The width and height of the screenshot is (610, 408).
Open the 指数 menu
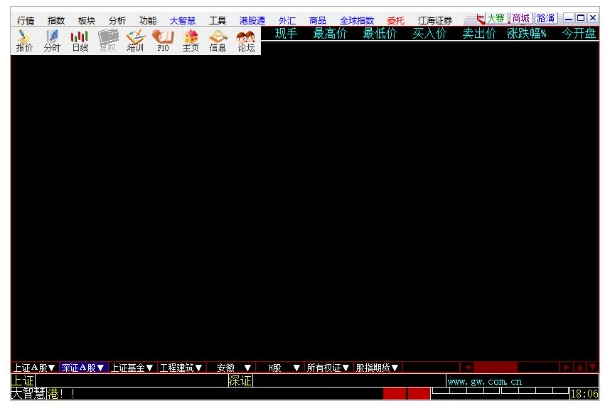[x=56, y=20]
